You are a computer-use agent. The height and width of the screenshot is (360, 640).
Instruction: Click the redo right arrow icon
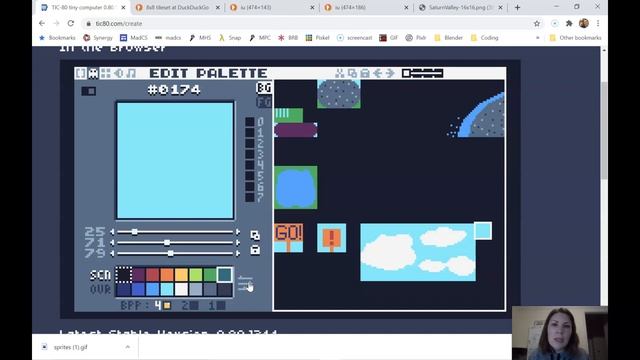(390, 73)
